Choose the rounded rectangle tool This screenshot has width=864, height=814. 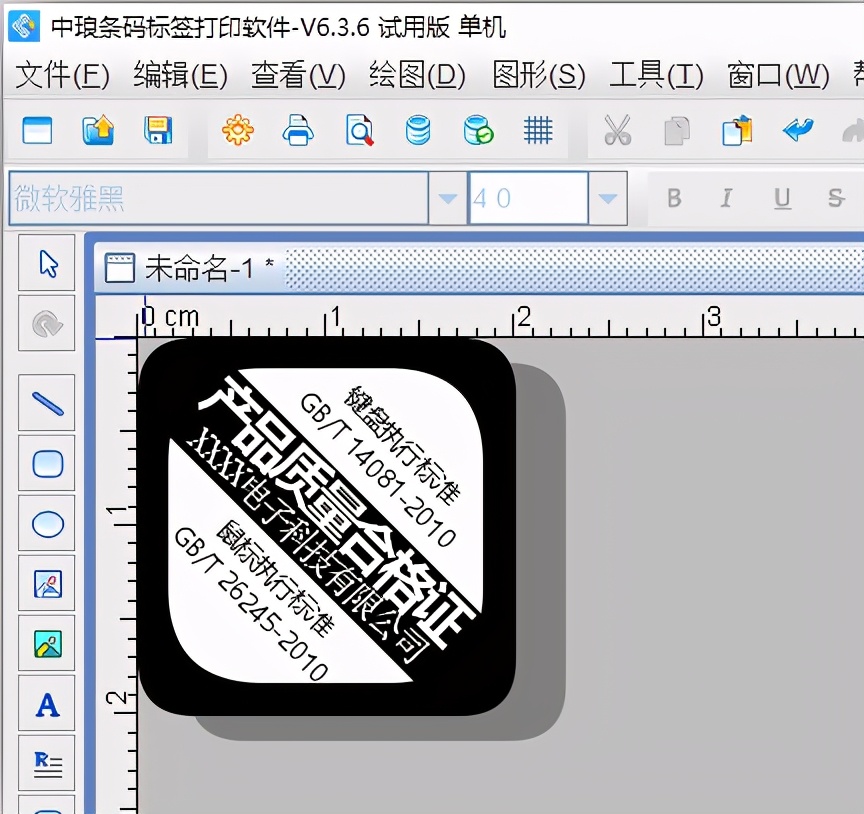[x=46, y=463]
